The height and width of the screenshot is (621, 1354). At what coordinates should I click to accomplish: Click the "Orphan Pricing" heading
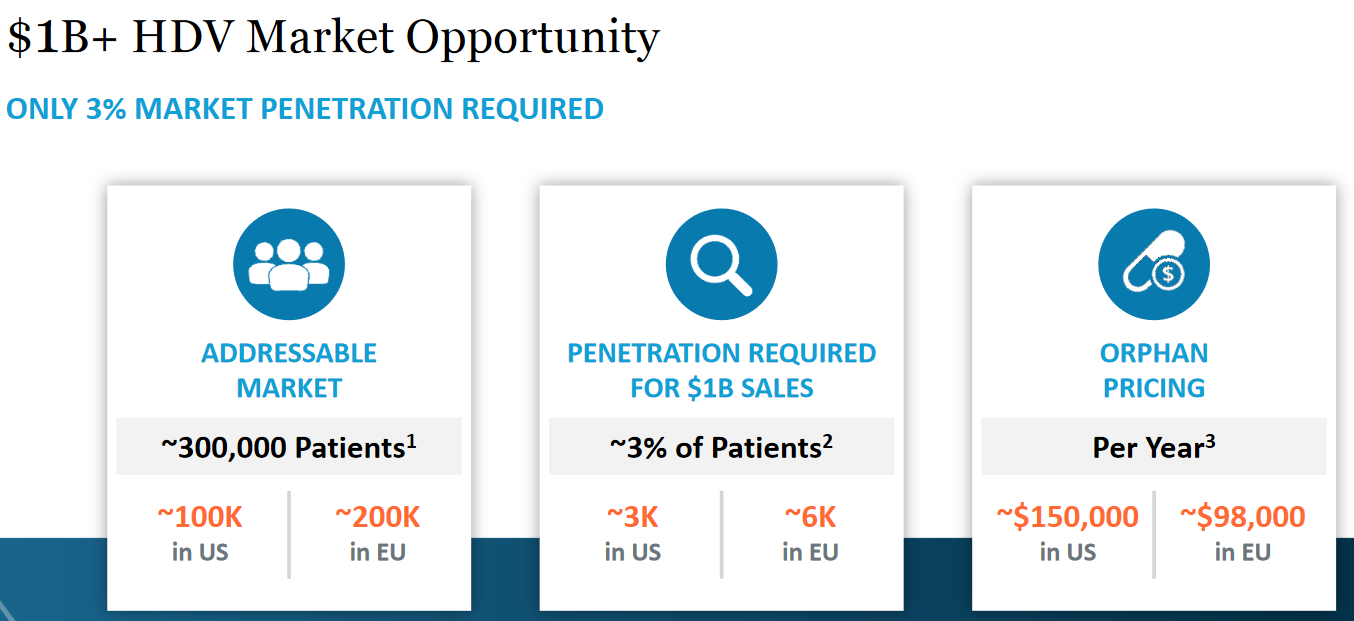click(x=1153, y=370)
